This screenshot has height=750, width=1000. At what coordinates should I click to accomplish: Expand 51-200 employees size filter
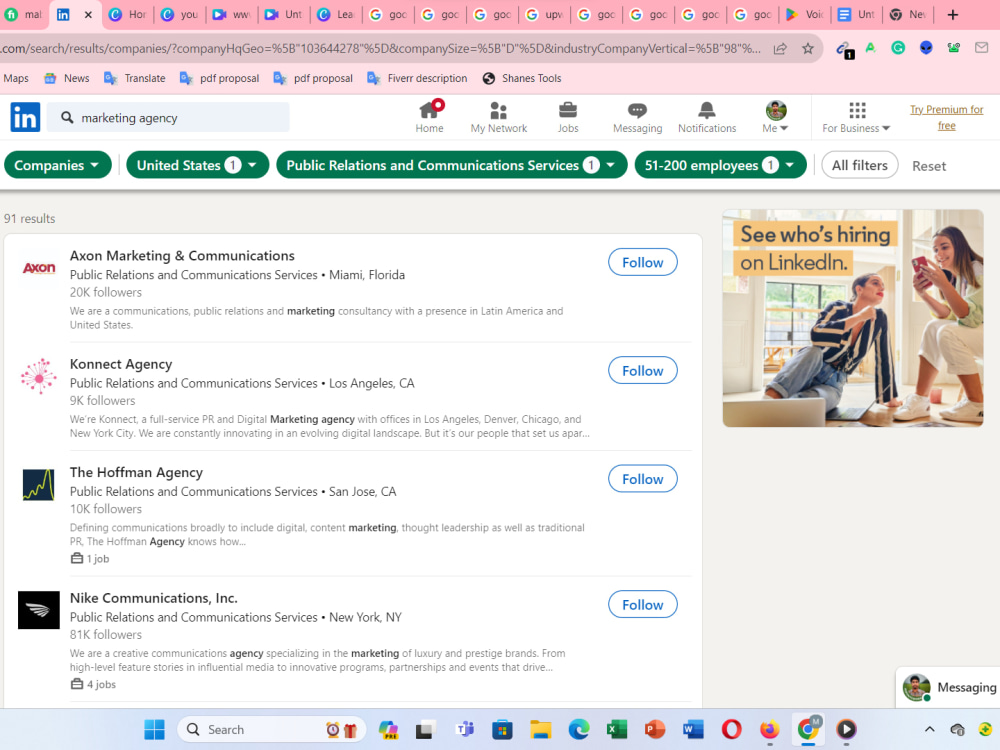[720, 165]
